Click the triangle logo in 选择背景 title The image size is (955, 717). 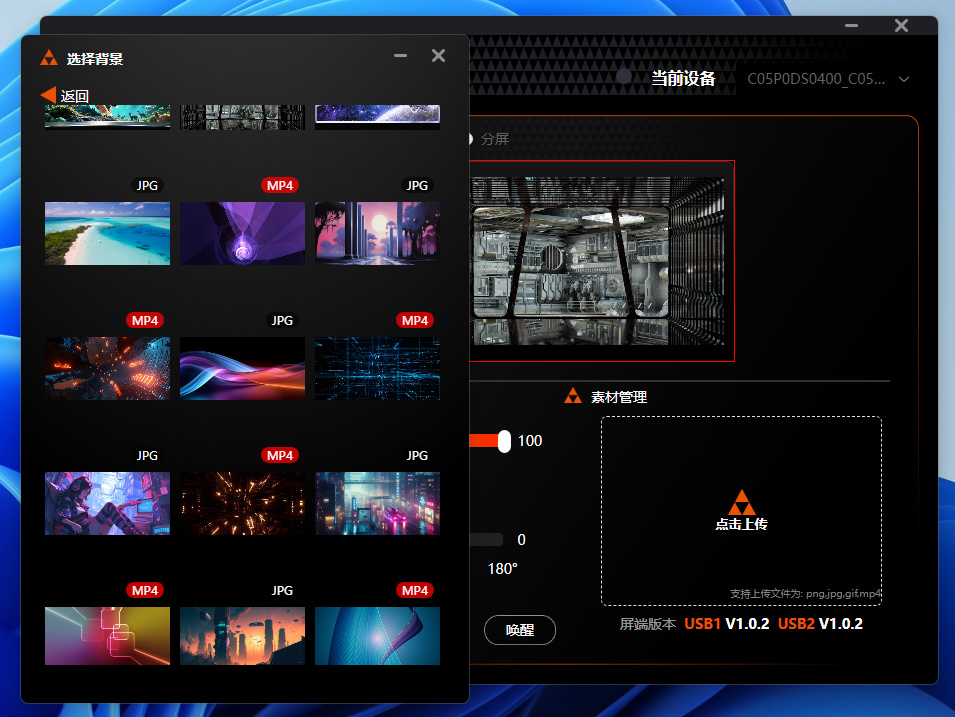49,58
